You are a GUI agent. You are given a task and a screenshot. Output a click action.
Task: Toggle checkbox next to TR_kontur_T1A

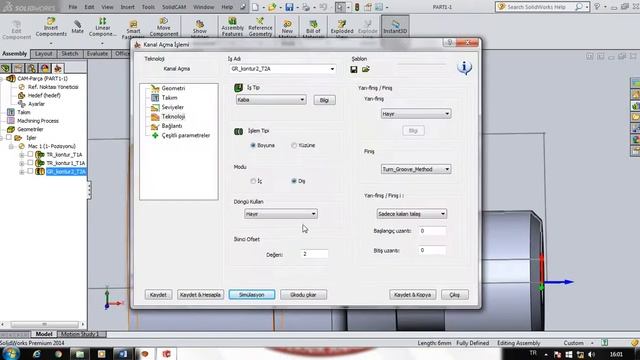[30, 154]
